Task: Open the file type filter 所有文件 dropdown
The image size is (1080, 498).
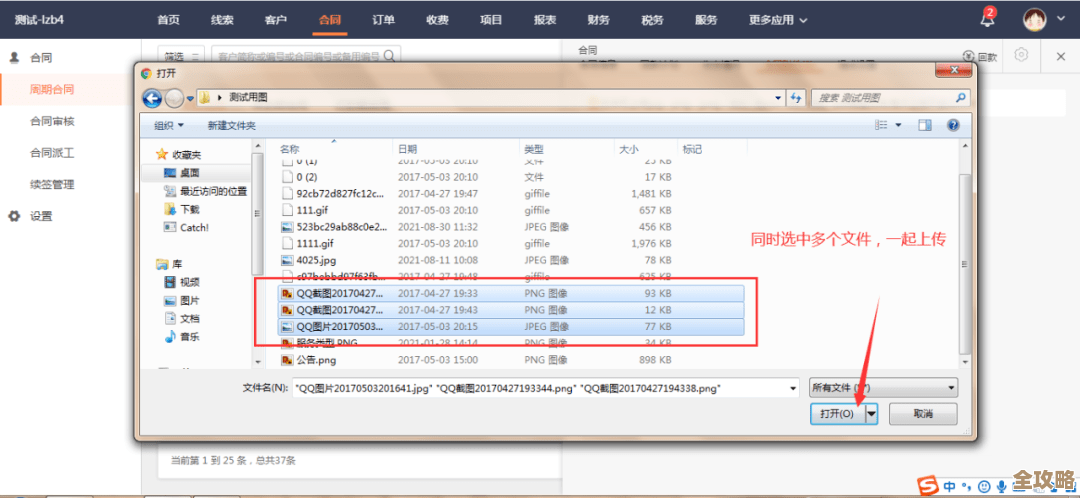Action: [x=883, y=388]
